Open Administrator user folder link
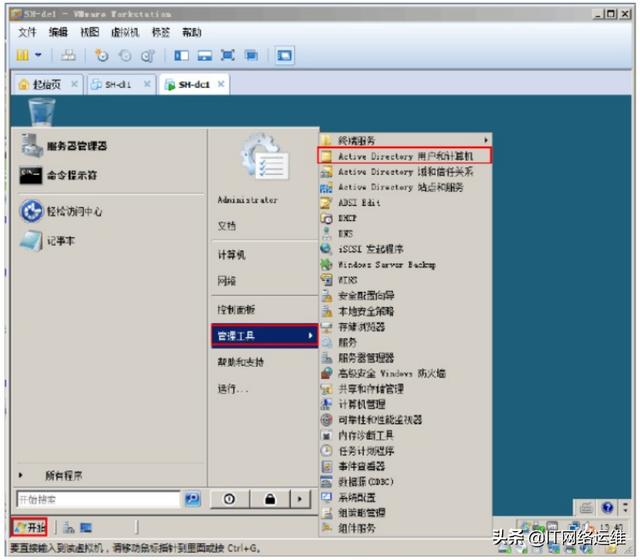This screenshot has width=640, height=560. [x=248, y=200]
